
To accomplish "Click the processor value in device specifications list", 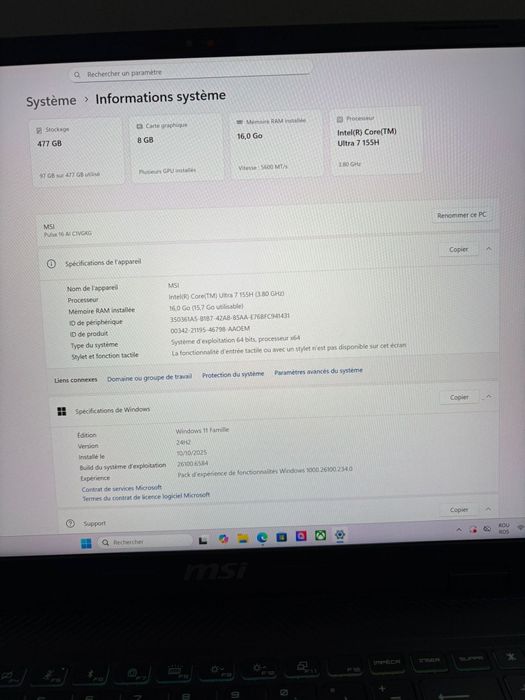I will (226, 296).
